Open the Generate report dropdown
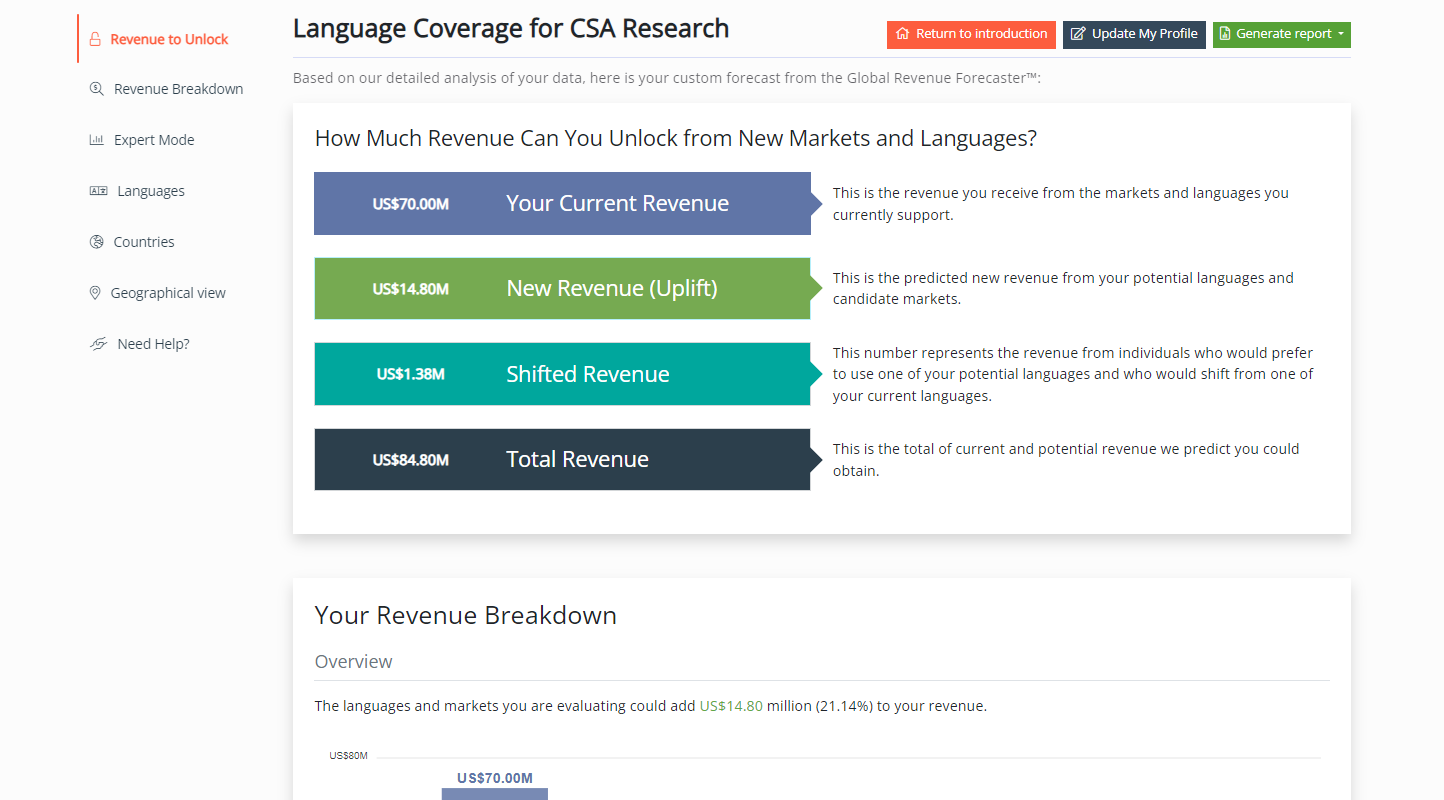The height and width of the screenshot is (800, 1444). click(x=1281, y=34)
